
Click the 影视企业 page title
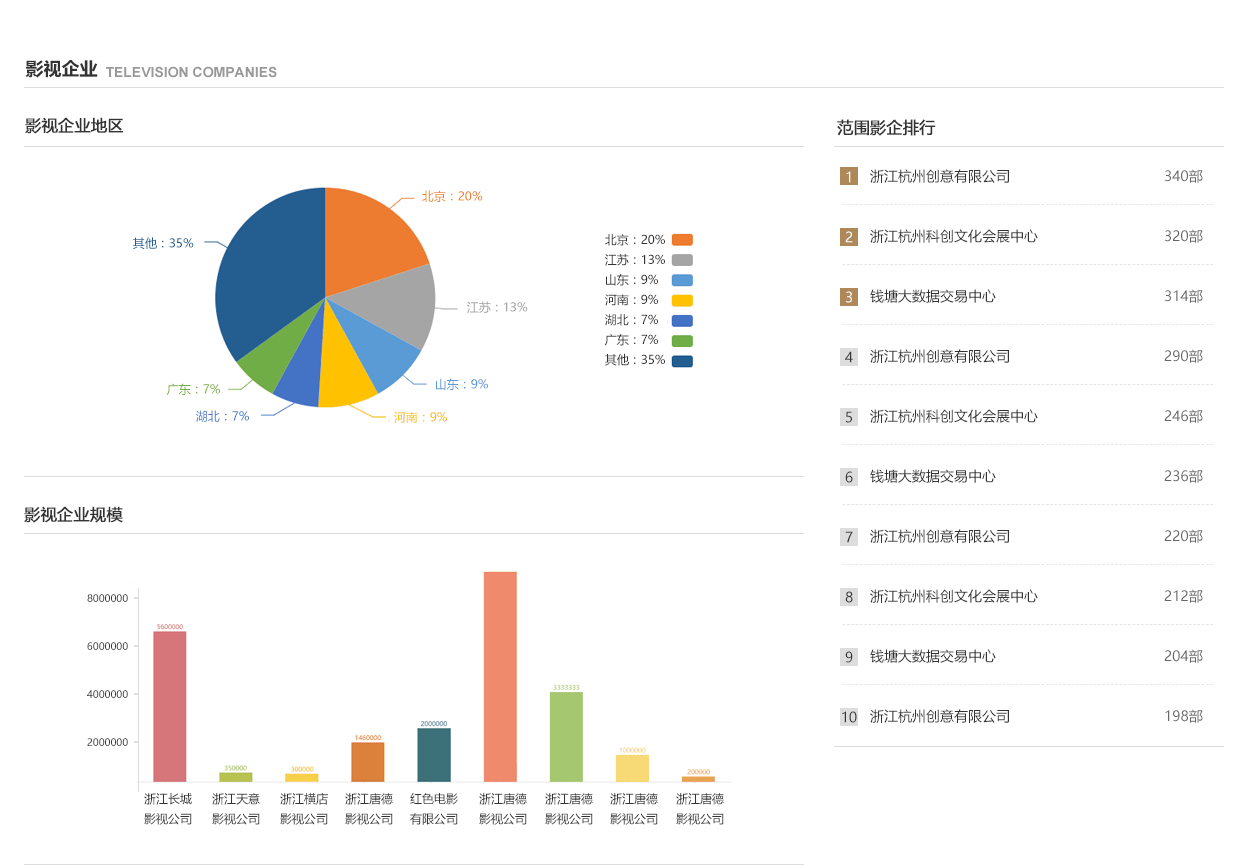coord(61,69)
